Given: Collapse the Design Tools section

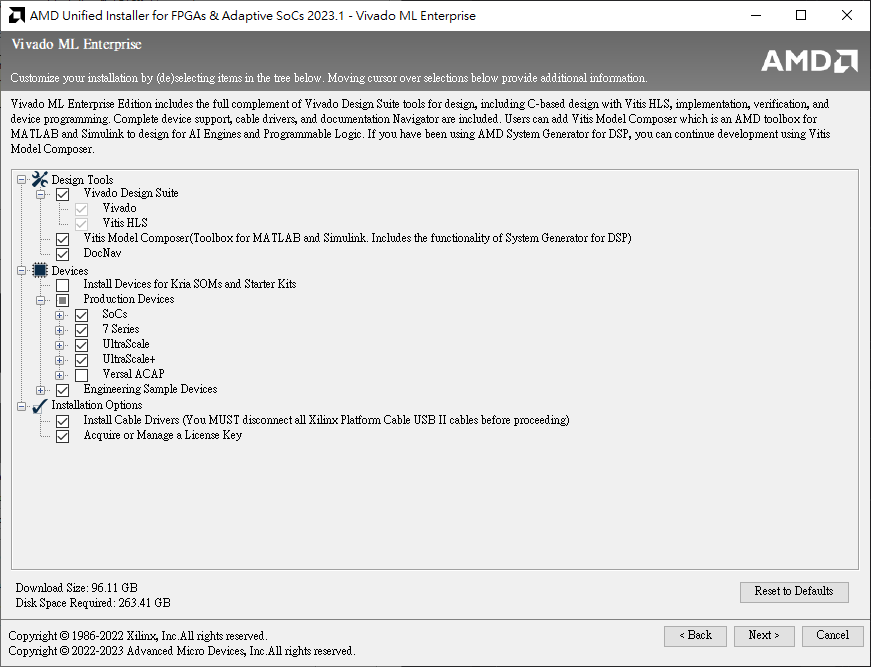Looking at the screenshot, I should coord(22,179).
